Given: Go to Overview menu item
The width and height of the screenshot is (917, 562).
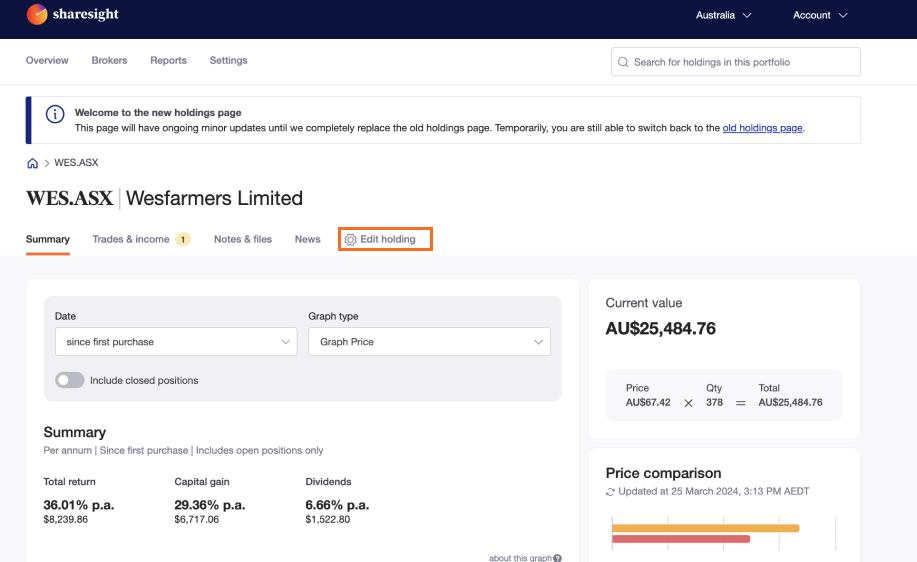Looking at the screenshot, I should 47,60.
